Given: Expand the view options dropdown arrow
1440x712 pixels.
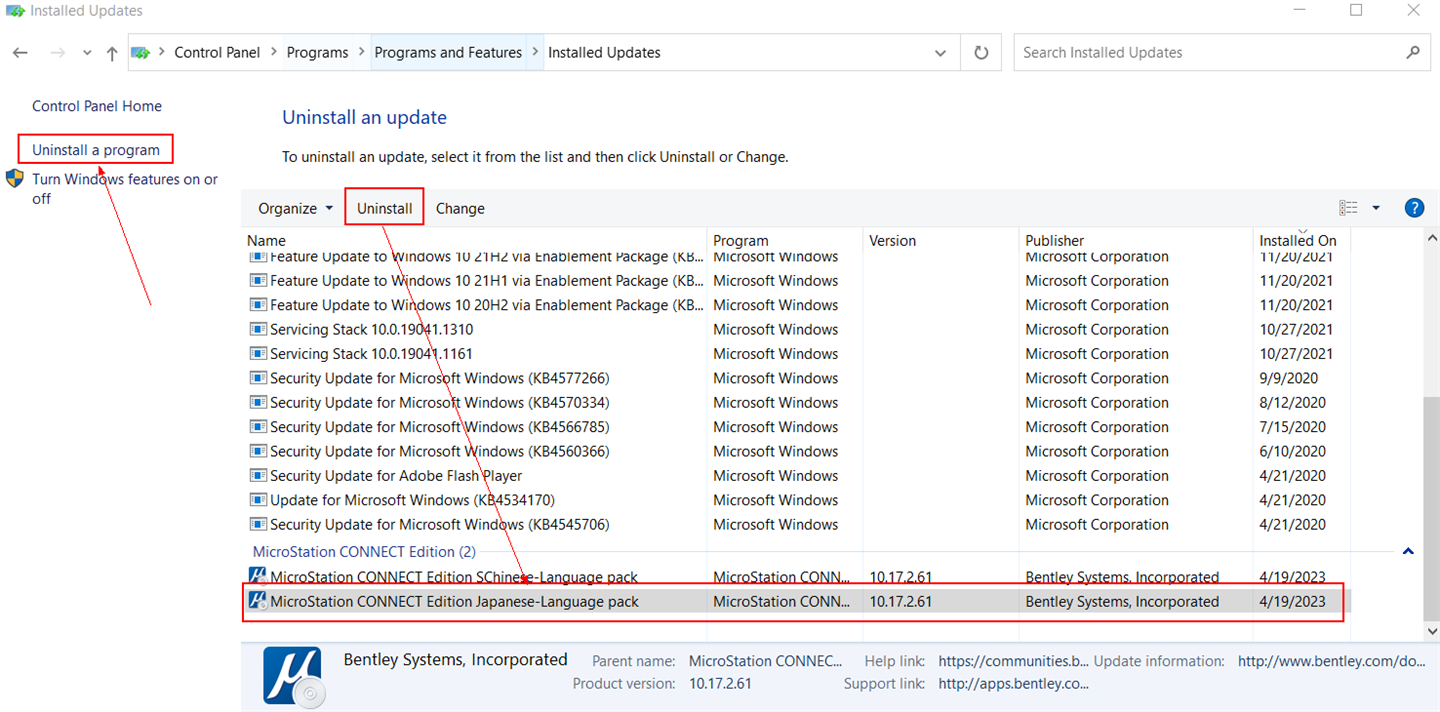Looking at the screenshot, I should [x=1376, y=208].
